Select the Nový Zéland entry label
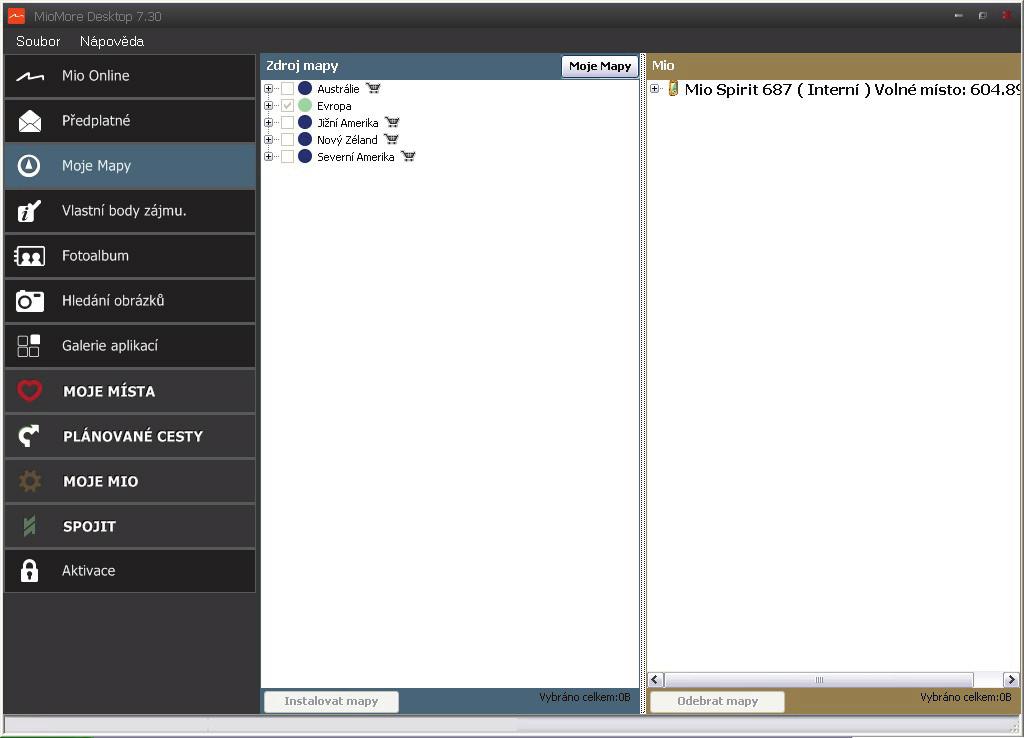The height and width of the screenshot is (738, 1024). [x=347, y=140]
